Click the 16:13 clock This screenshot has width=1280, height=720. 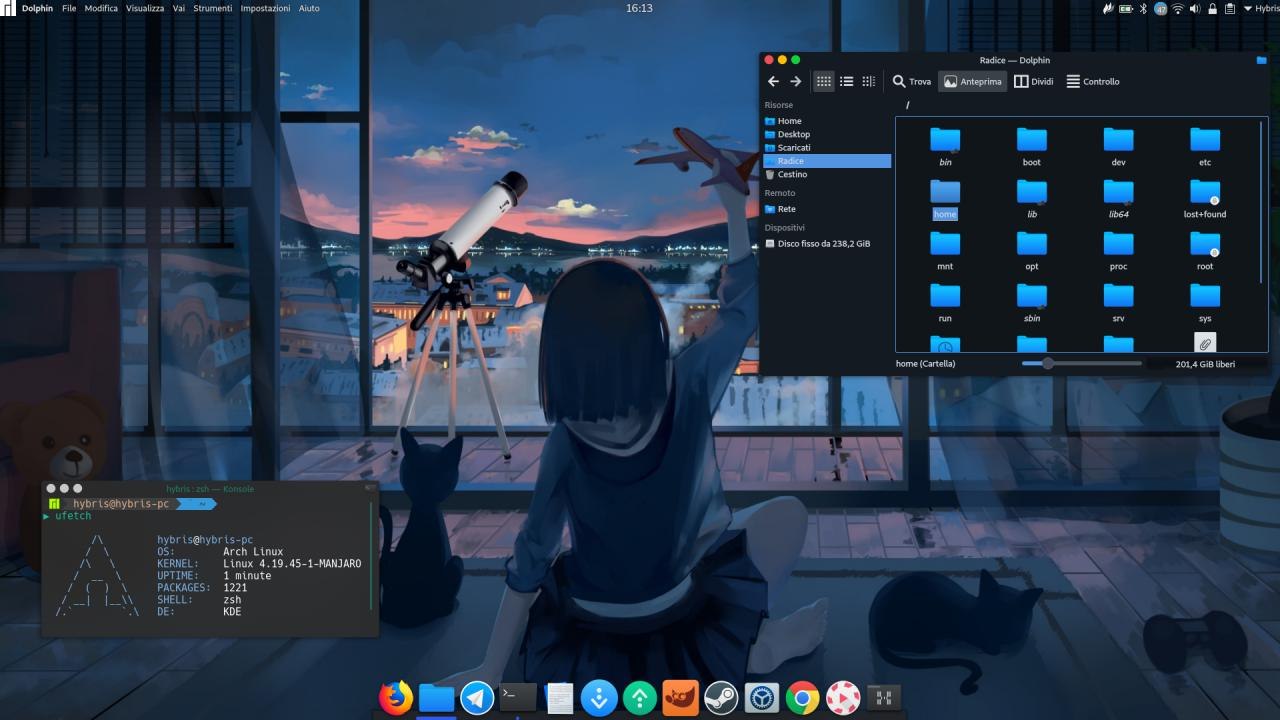pos(639,8)
